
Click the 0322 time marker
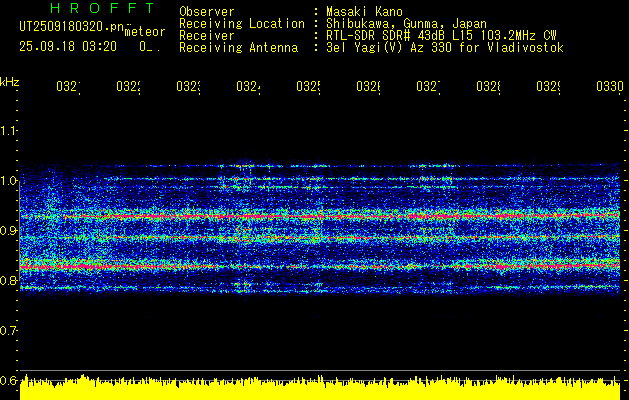[x=128, y=86]
